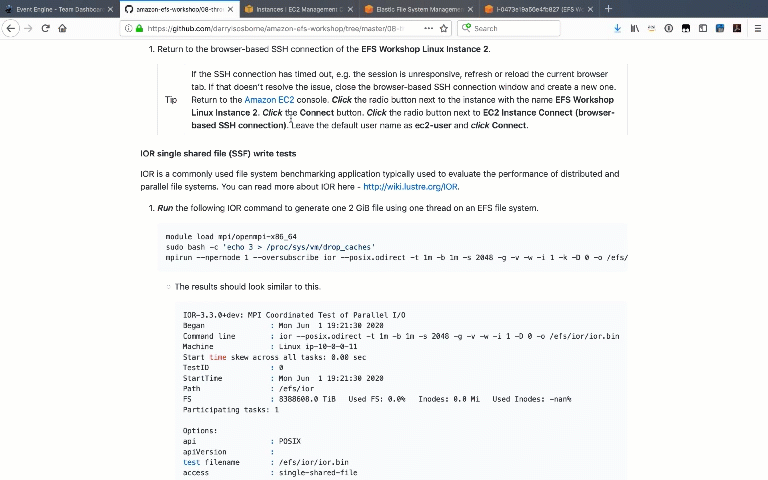The height and width of the screenshot is (480, 768).
Task: Click the browser forward arrow
Action: point(28,28)
